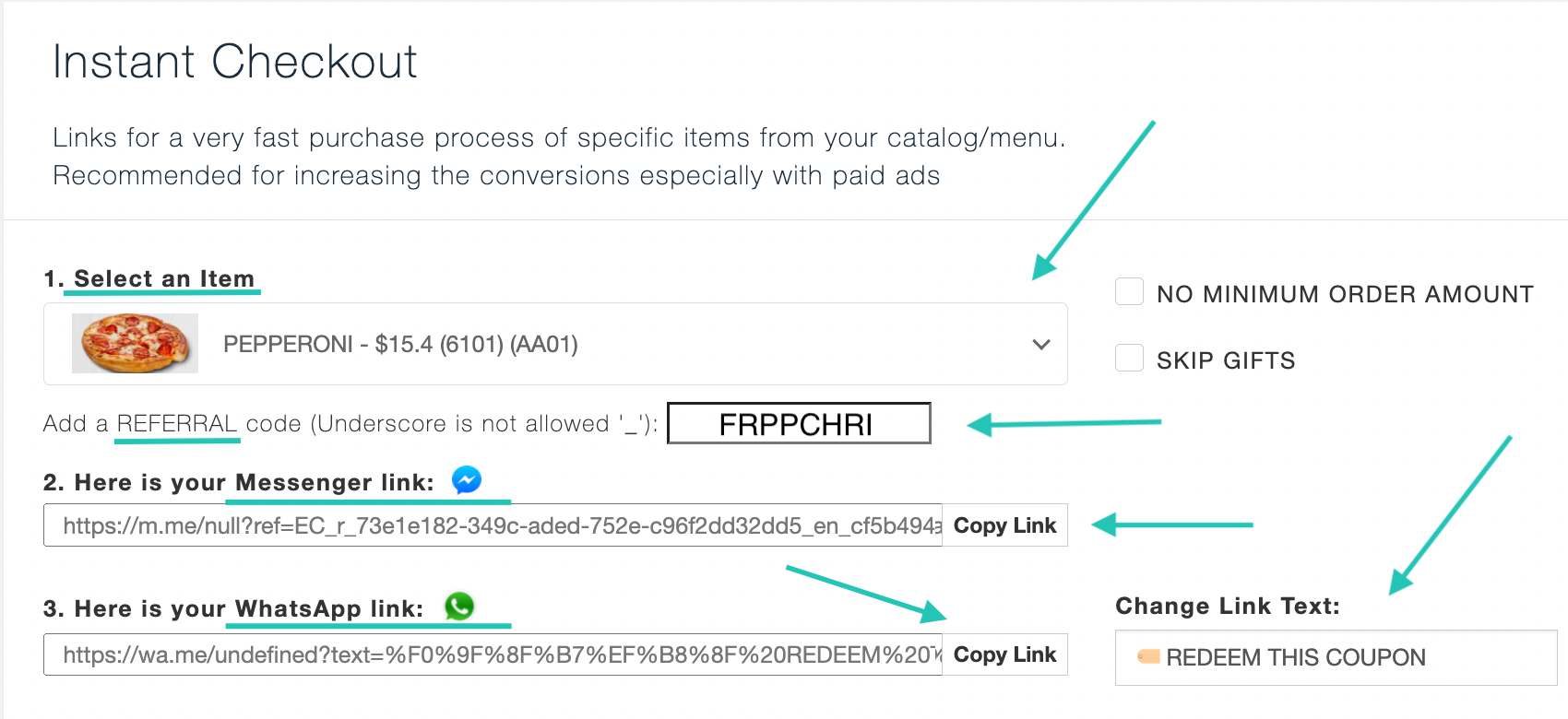This screenshot has width=1568, height=719.
Task: Edit the REDEEM THIS COUPON text field
Action: [x=1336, y=657]
